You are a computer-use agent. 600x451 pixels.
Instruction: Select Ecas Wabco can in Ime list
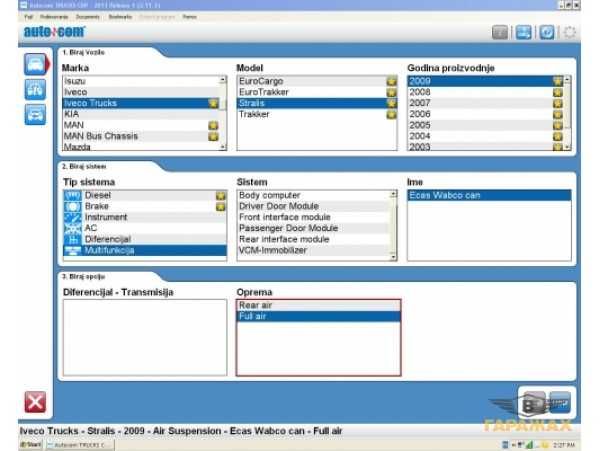tap(489, 195)
